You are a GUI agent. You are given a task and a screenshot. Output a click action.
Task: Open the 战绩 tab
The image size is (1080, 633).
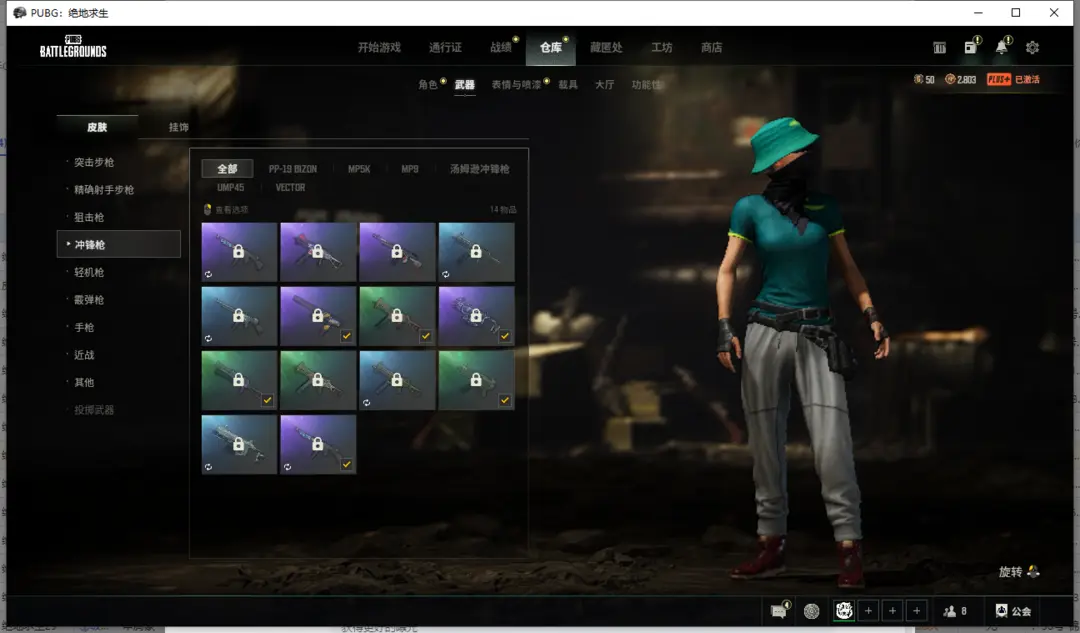tap(501, 48)
